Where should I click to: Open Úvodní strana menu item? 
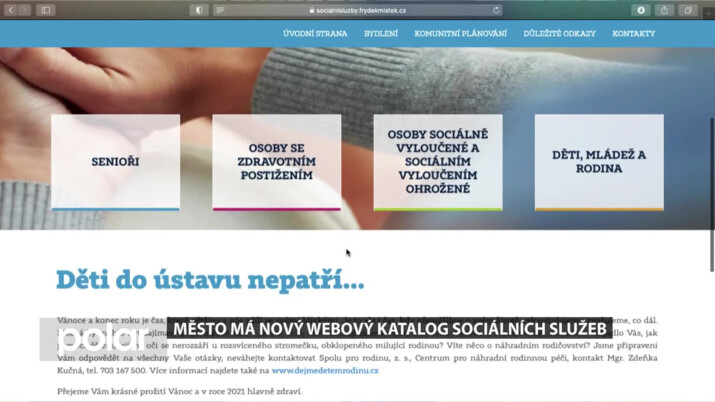click(x=315, y=33)
